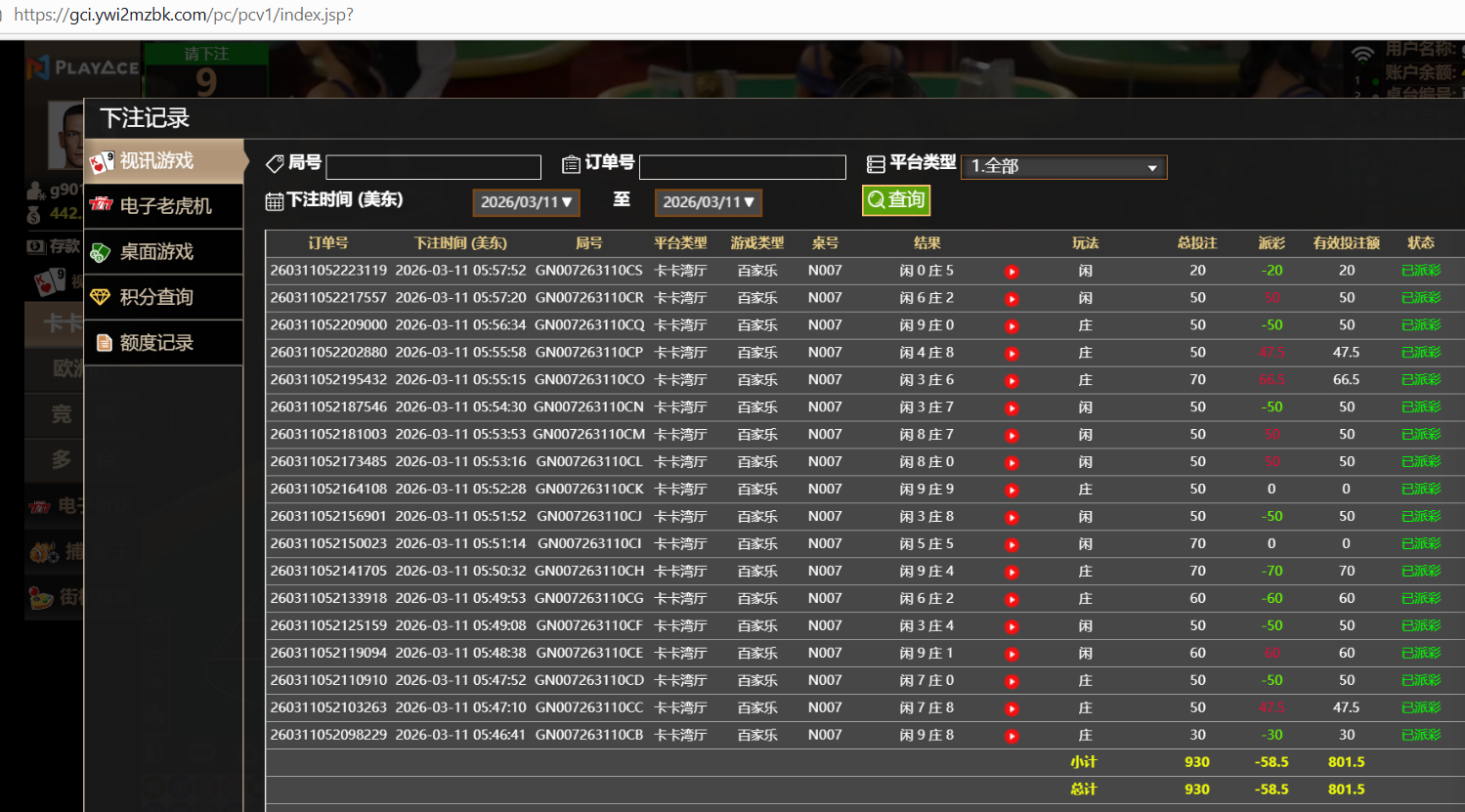Play replay for round GN007263110CB
Image resolution: width=1465 pixels, height=812 pixels.
pos(1012,736)
